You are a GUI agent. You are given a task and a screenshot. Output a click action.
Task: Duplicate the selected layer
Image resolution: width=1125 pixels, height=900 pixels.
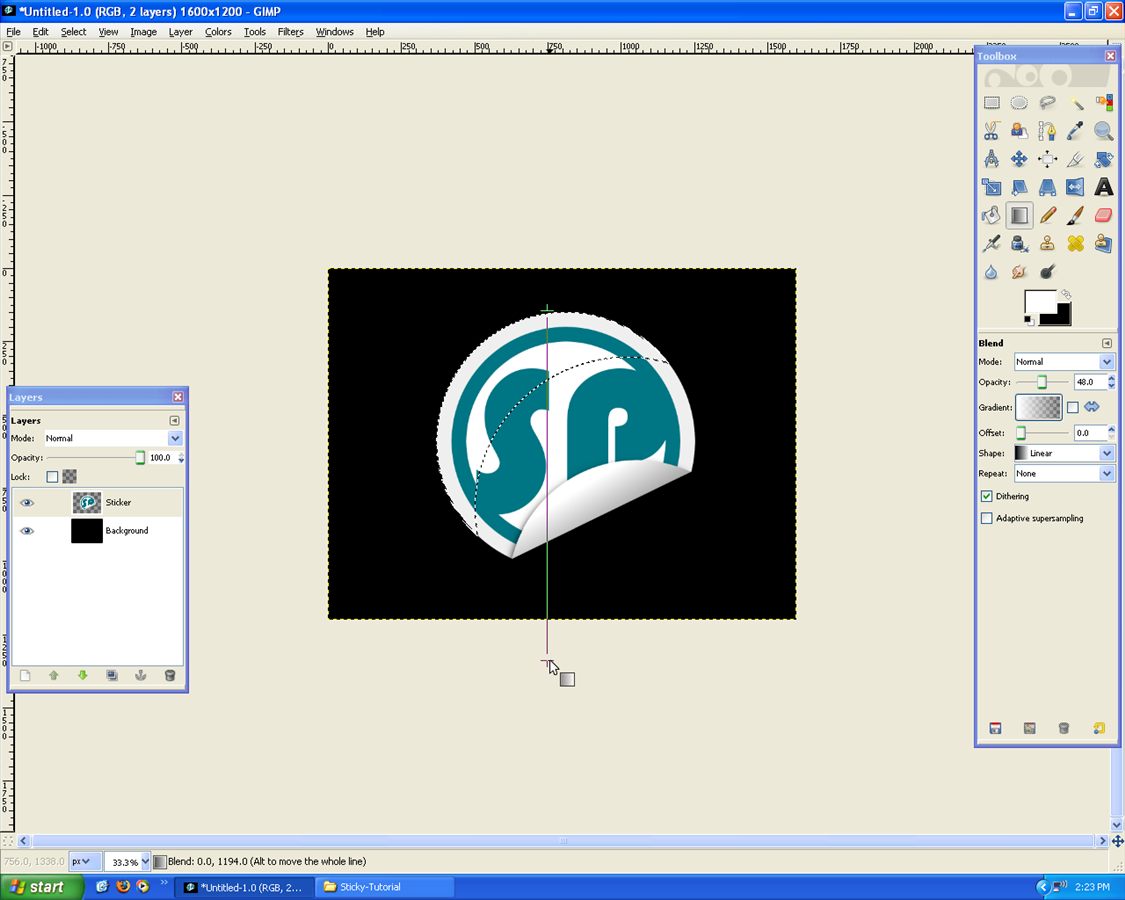[x=112, y=675]
